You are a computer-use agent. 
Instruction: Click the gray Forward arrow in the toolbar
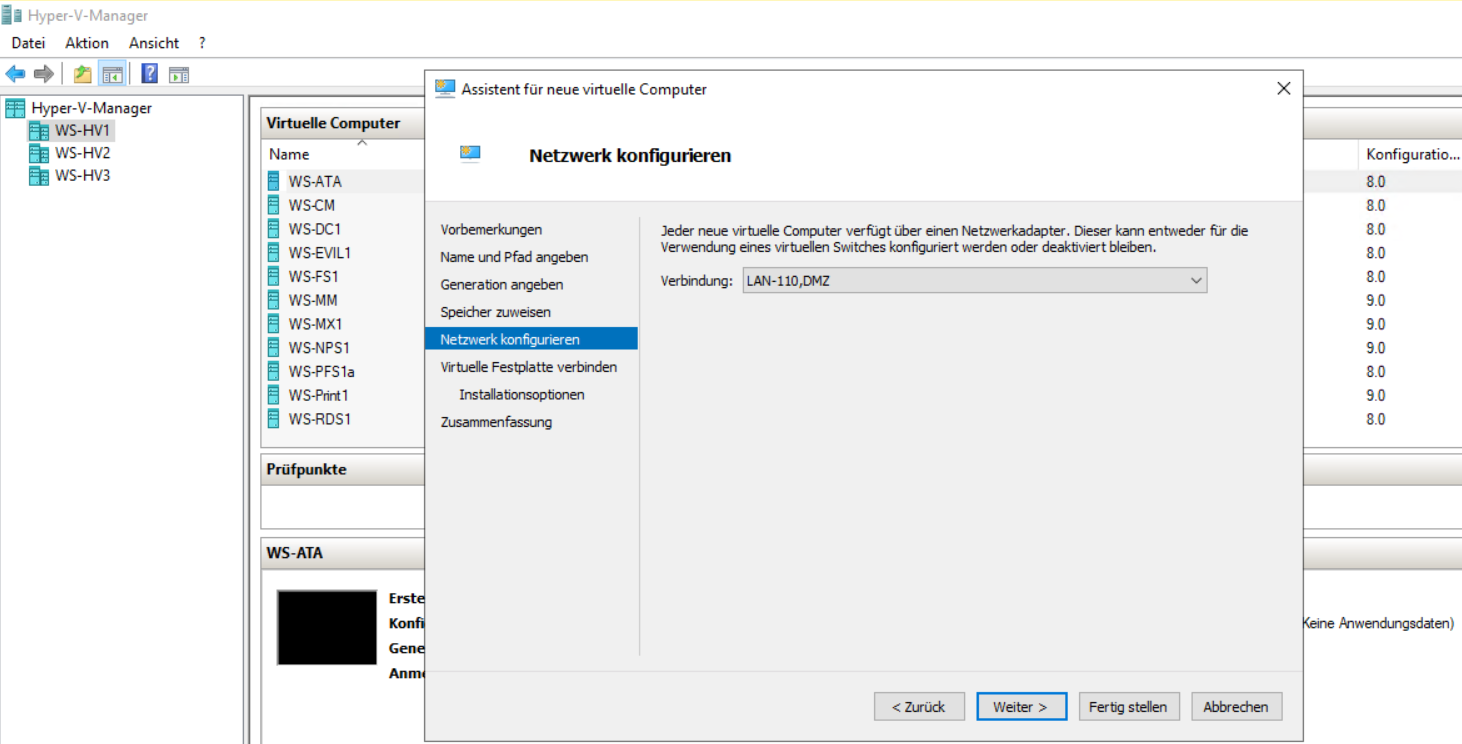(43, 74)
